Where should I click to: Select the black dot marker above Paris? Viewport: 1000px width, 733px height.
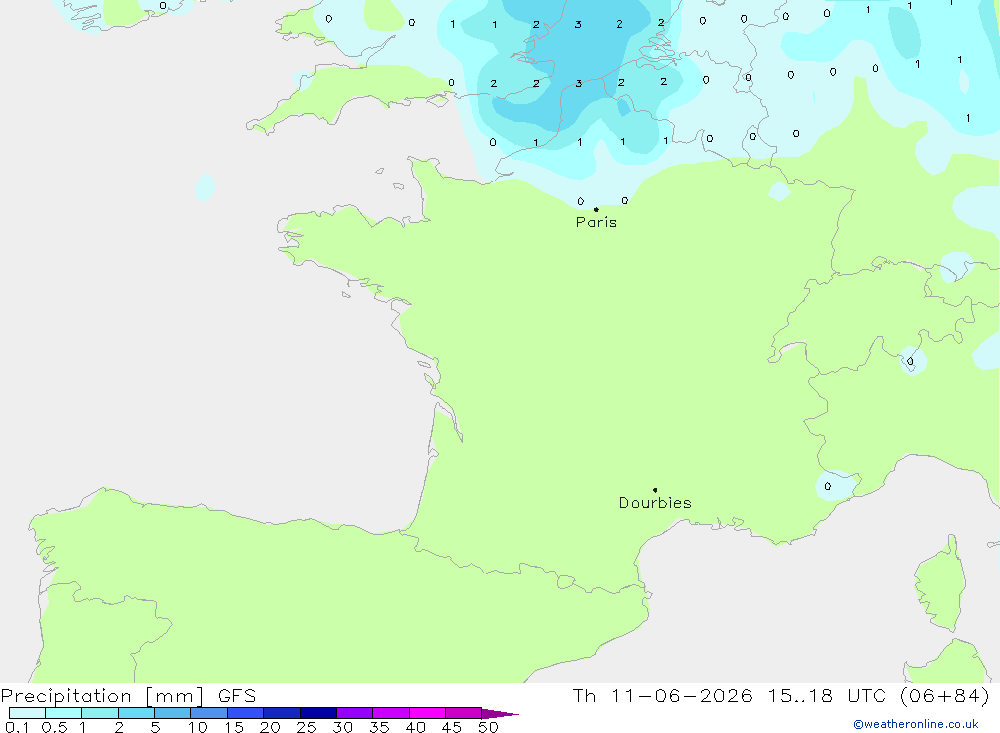pyautogui.click(x=596, y=209)
